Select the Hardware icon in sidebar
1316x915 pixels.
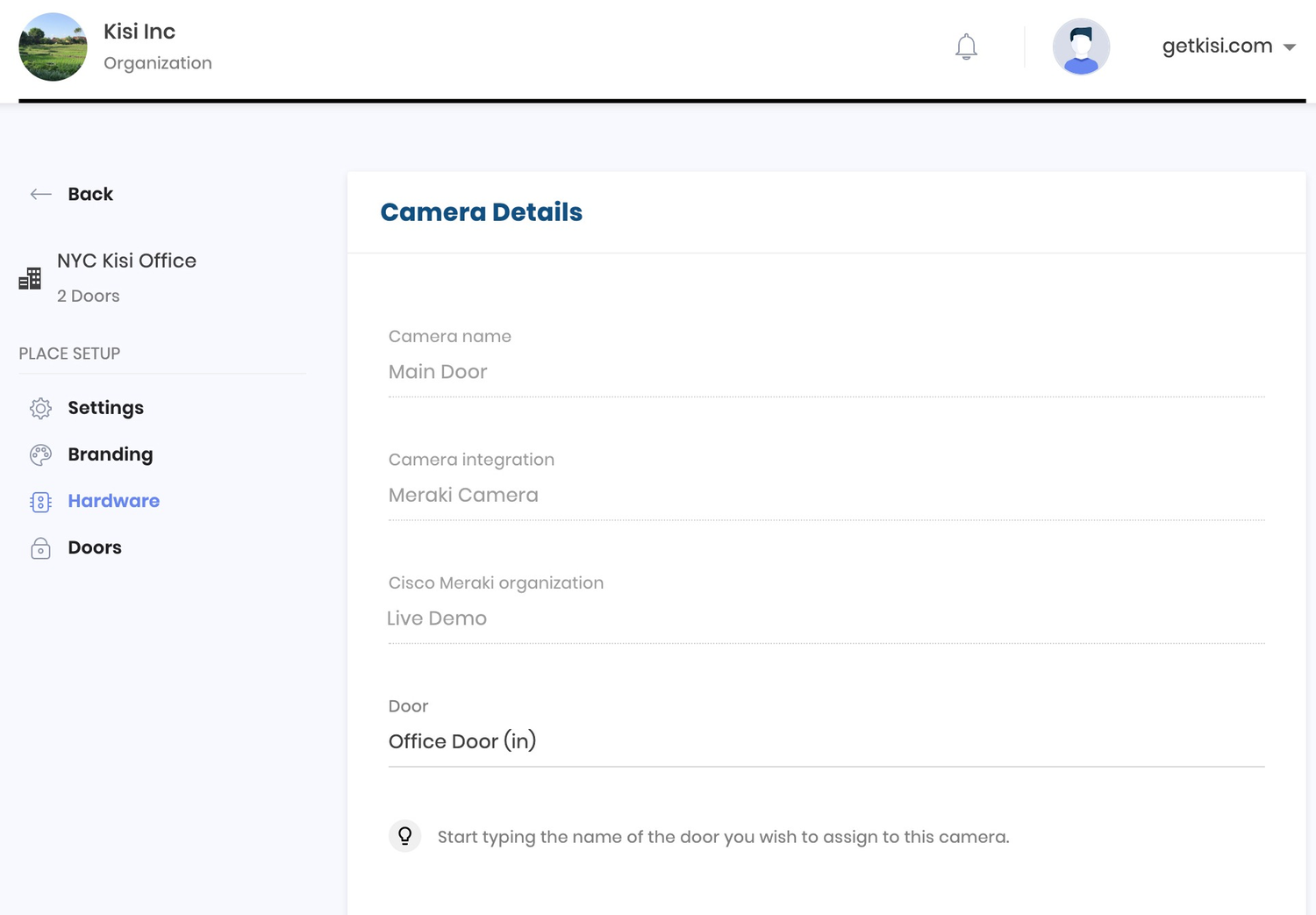click(x=40, y=502)
